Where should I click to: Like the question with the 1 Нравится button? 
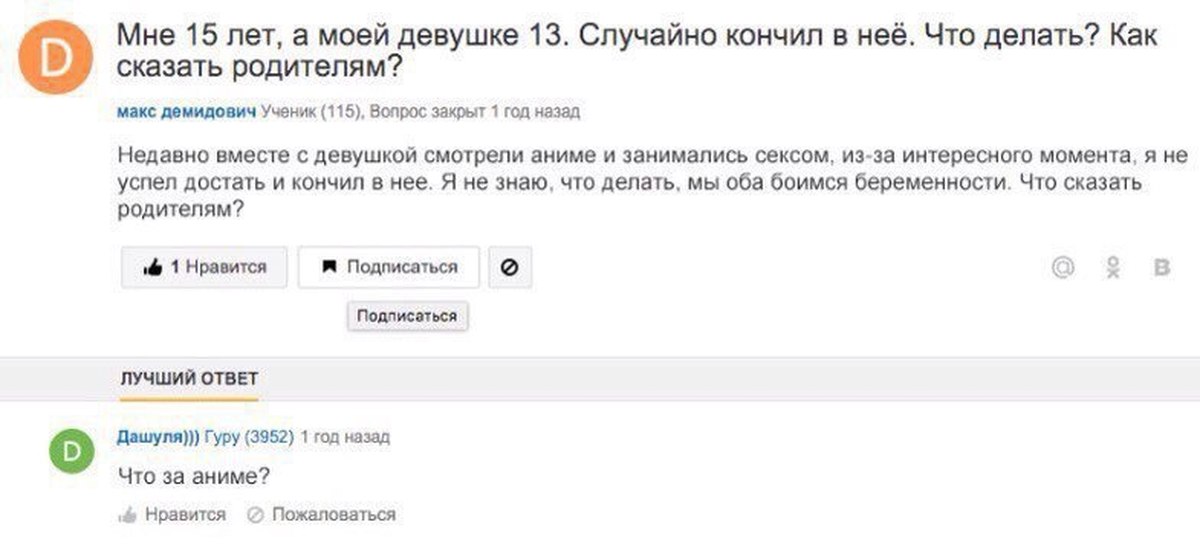click(204, 267)
